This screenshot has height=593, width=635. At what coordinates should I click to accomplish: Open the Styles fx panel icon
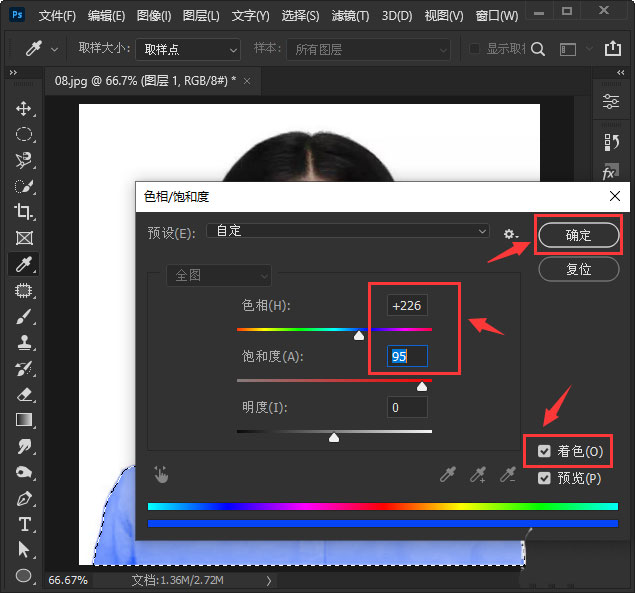tap(609, 172)
